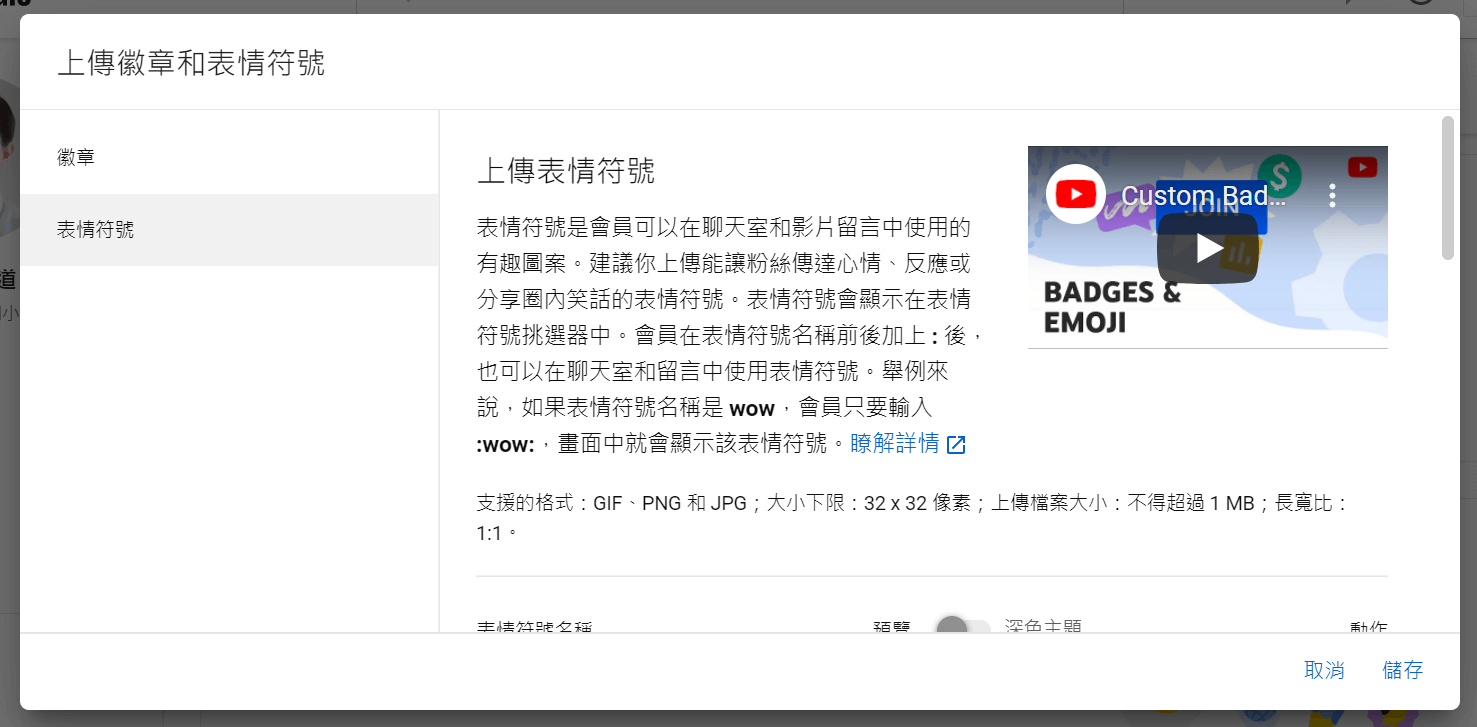
Task: Open the external link icon beside 瞭解詳情
Action: tap(956, 445)
